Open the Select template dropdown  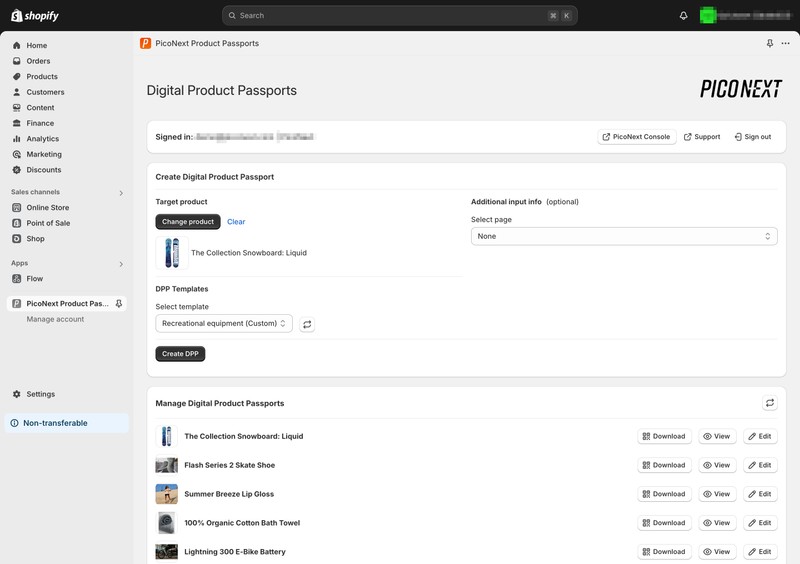(x=224, y=324)
